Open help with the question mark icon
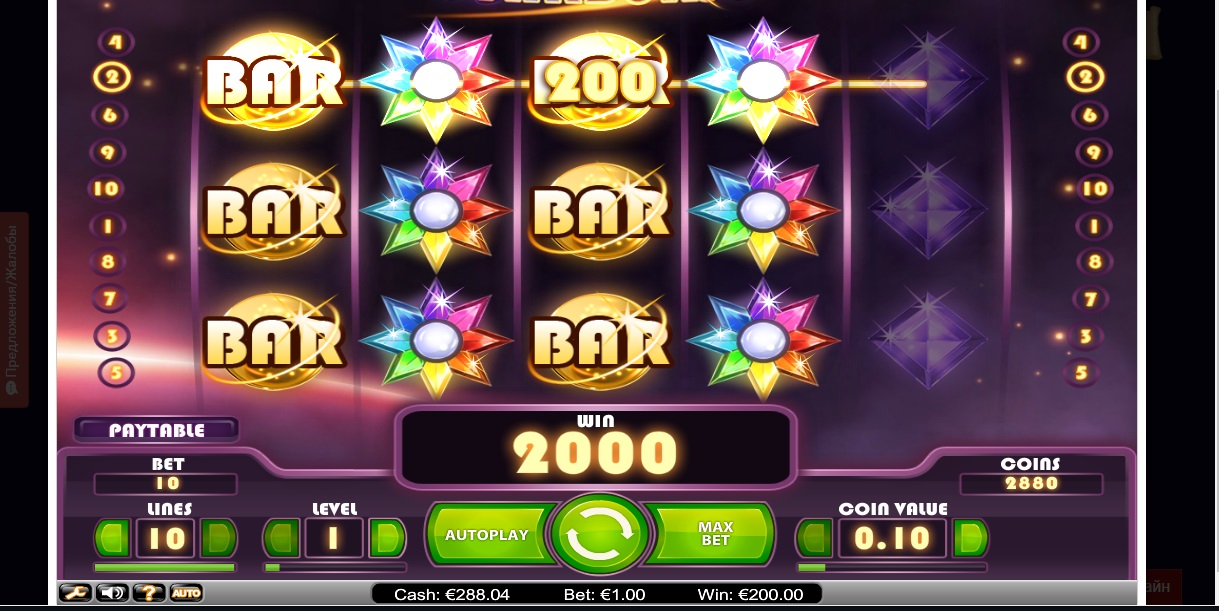The height and width of the screenshot is (611, 1219). tap(149, 592)
